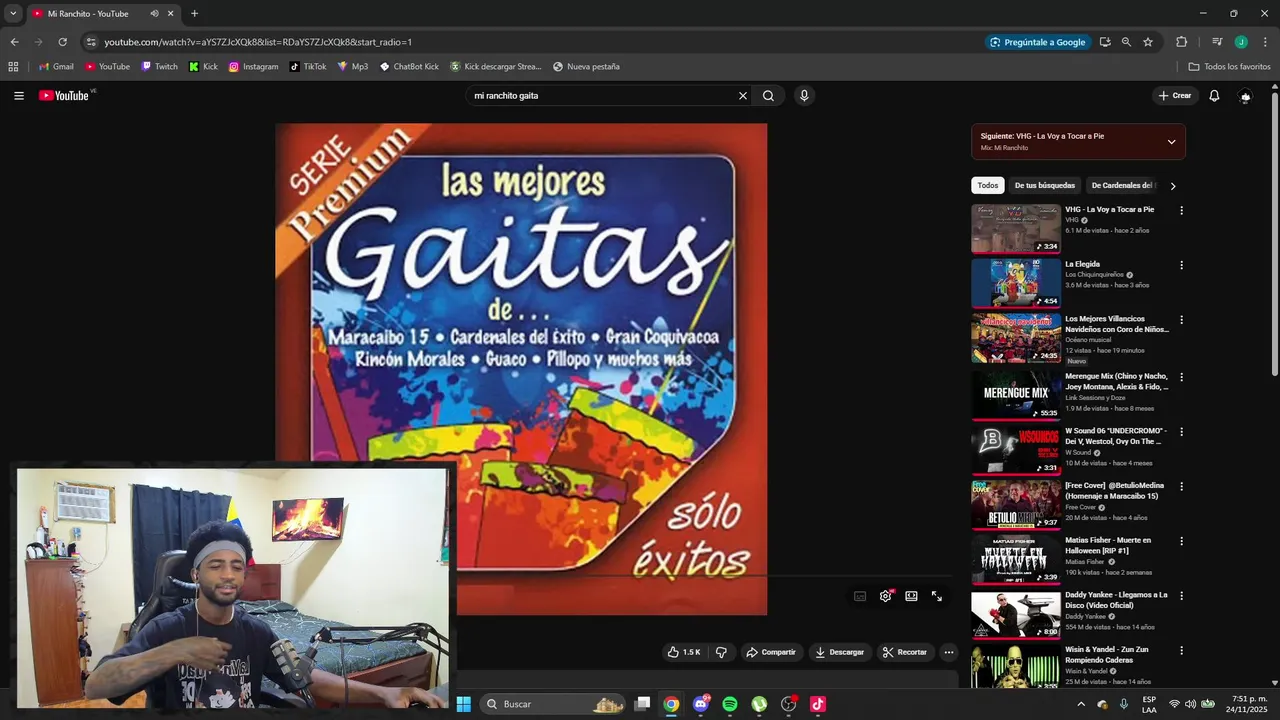Screen dimensions: 1280x720
Task: Submit search with the magnifier button
Action: (768, 96)
